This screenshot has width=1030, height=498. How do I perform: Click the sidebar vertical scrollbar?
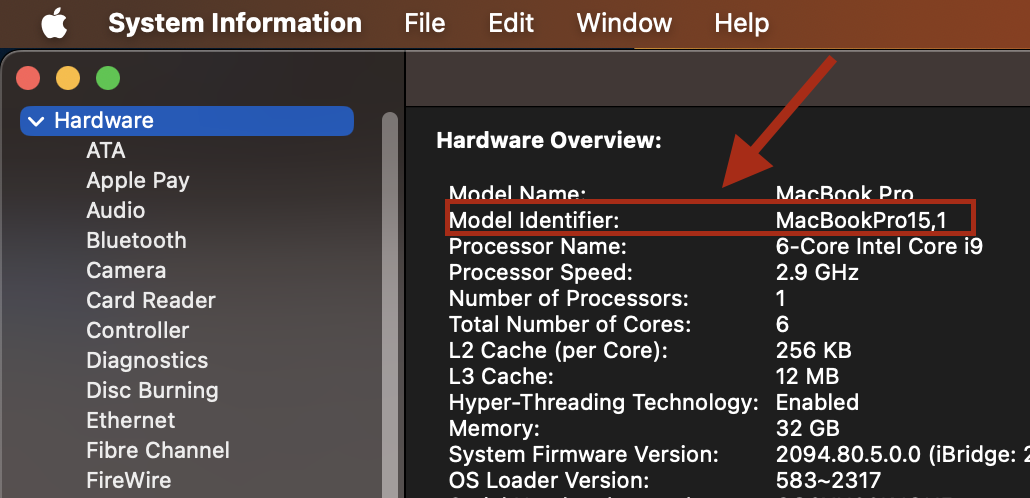(x=390, y=305)
